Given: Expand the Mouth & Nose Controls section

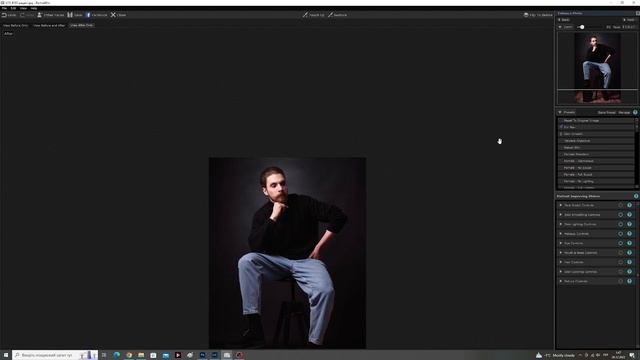Looking at the screenshot, I should (x=561, y=253).
